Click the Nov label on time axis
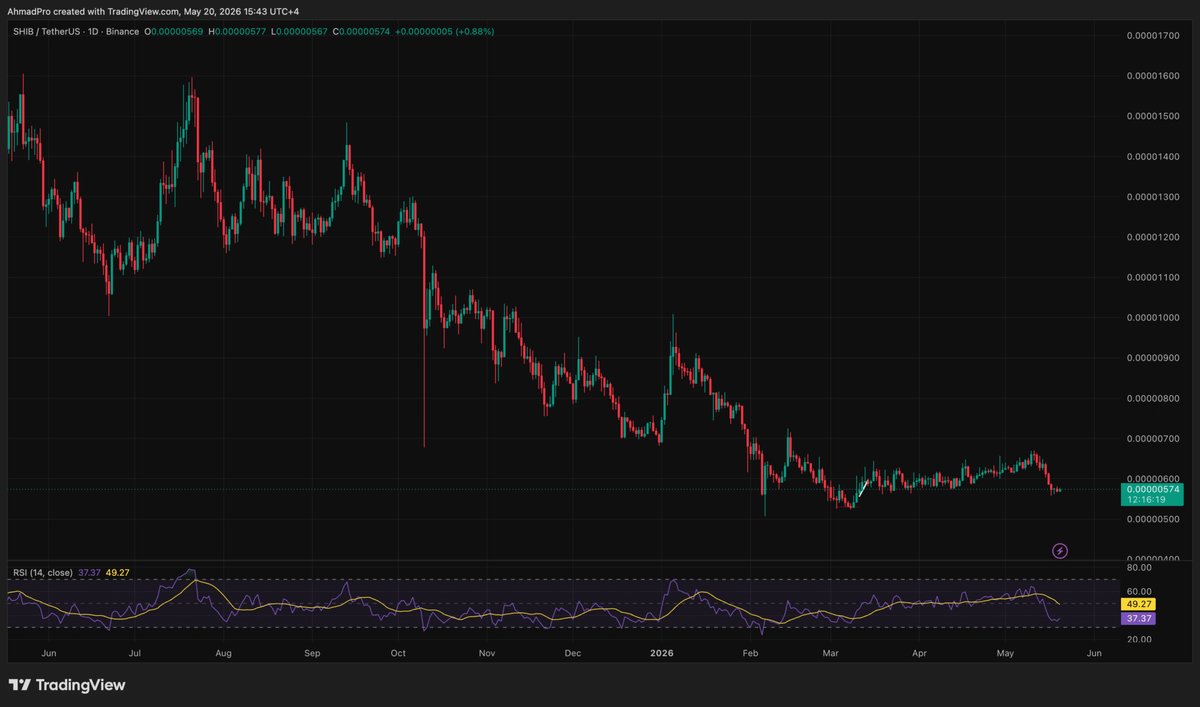This screenshot has height=707, width=1200. click(487, 652)
